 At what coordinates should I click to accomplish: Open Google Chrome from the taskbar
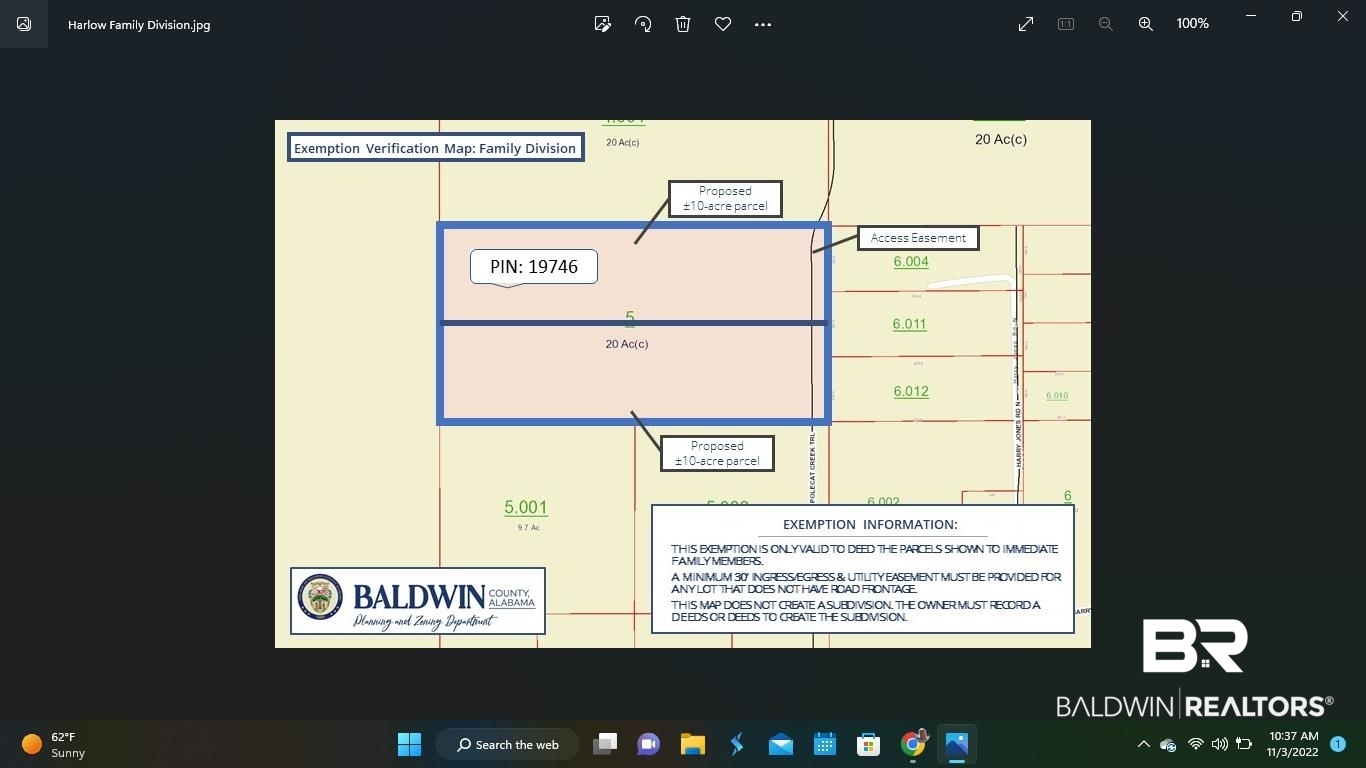tap(913, 744)
